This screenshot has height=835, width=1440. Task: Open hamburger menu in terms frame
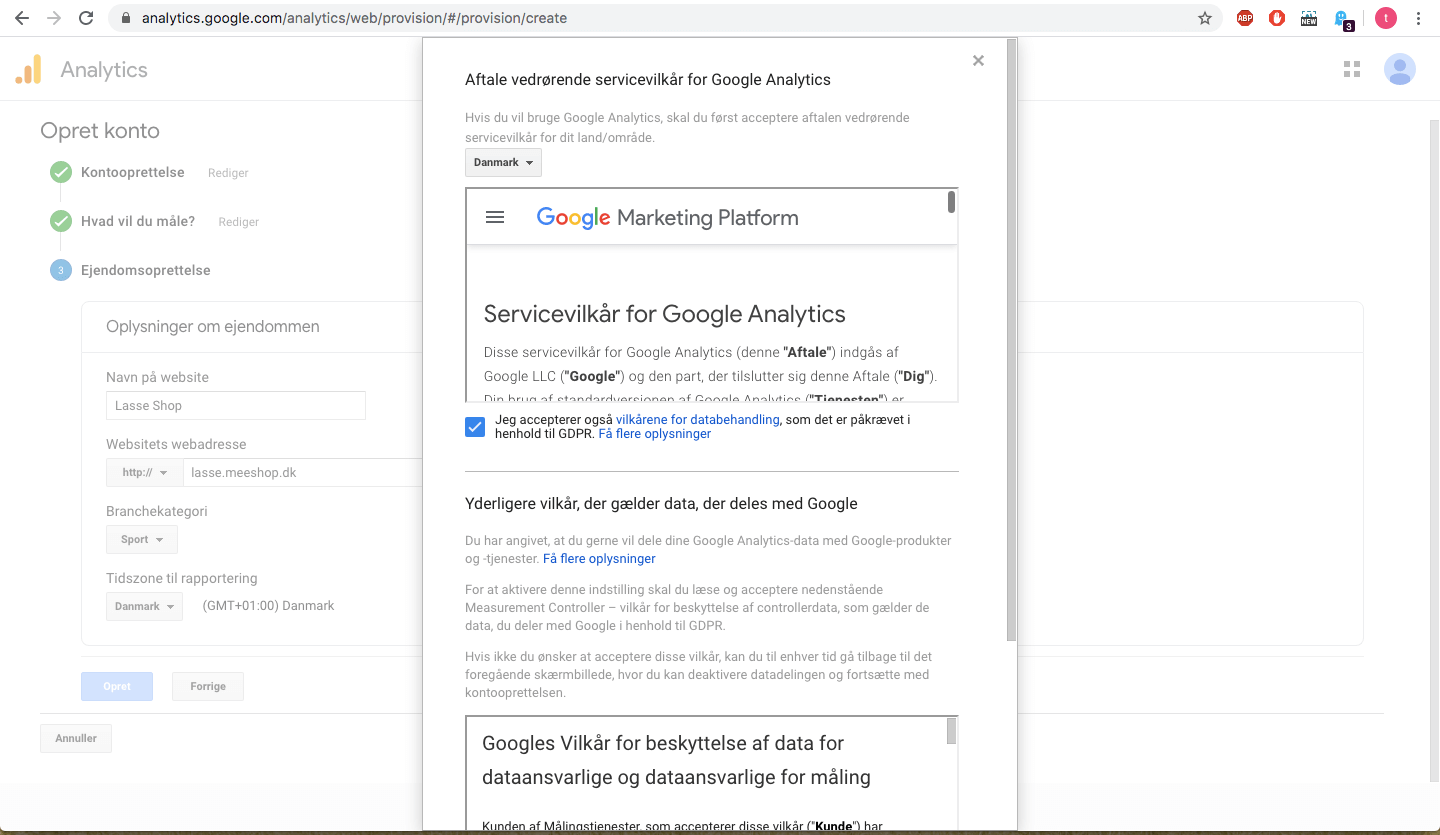[495, 217]
